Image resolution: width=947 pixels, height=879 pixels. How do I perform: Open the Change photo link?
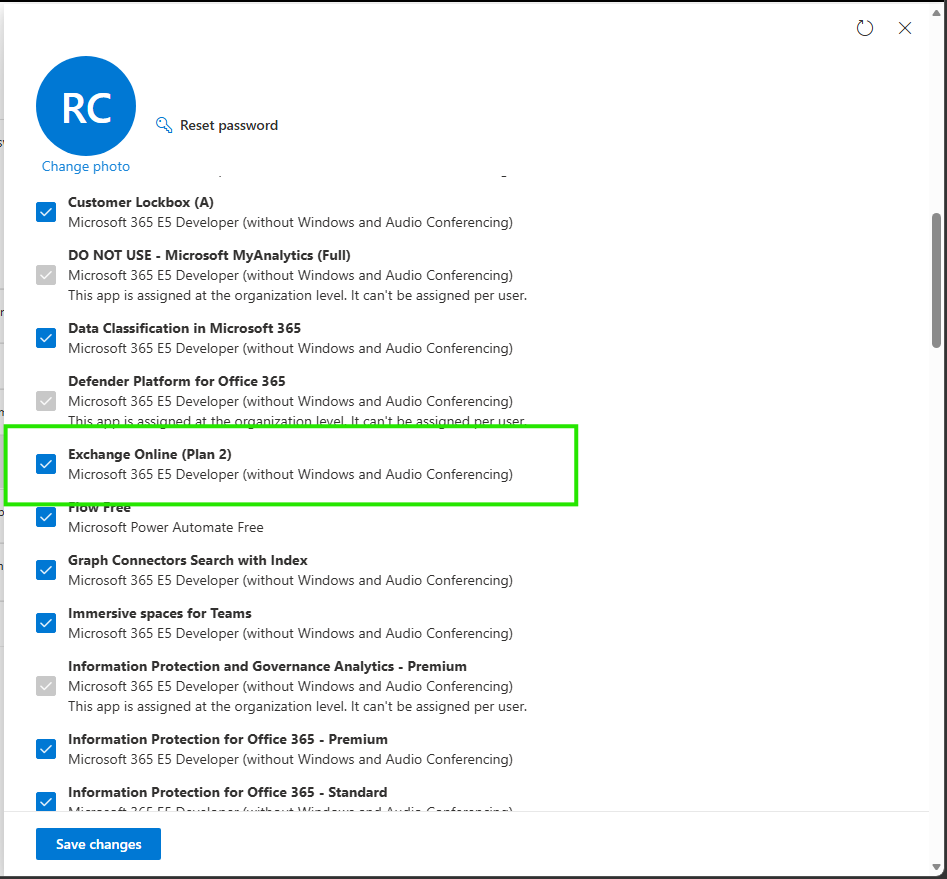[x=86, y=166]
